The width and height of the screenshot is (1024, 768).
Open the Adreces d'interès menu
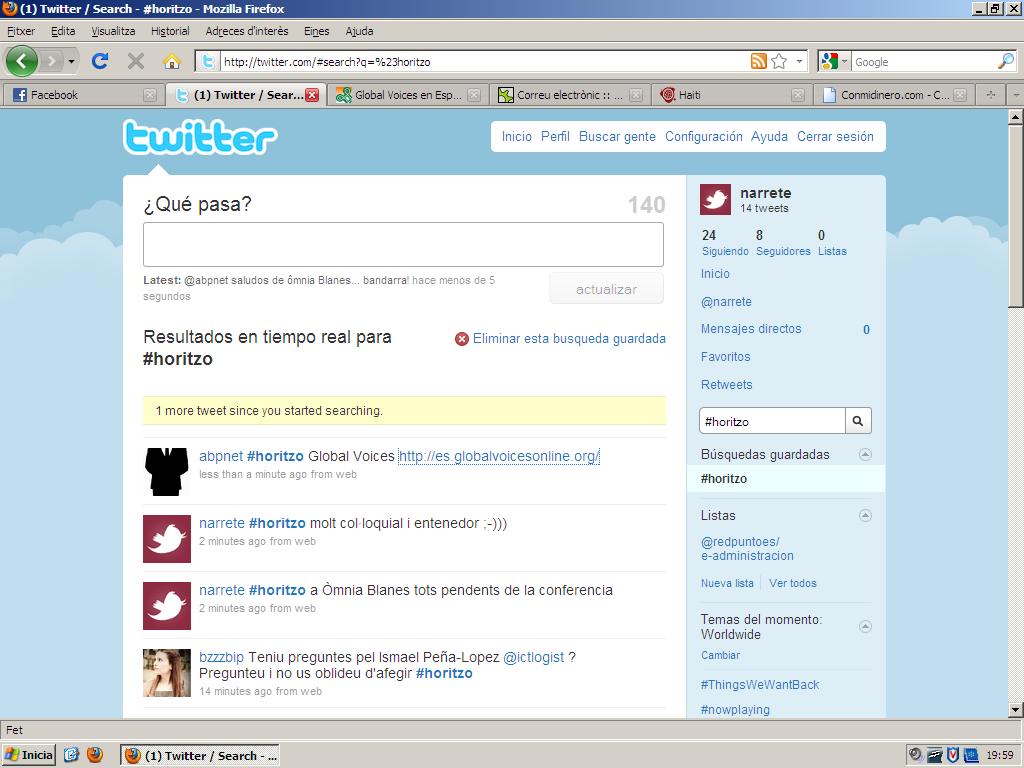[247, 31]
